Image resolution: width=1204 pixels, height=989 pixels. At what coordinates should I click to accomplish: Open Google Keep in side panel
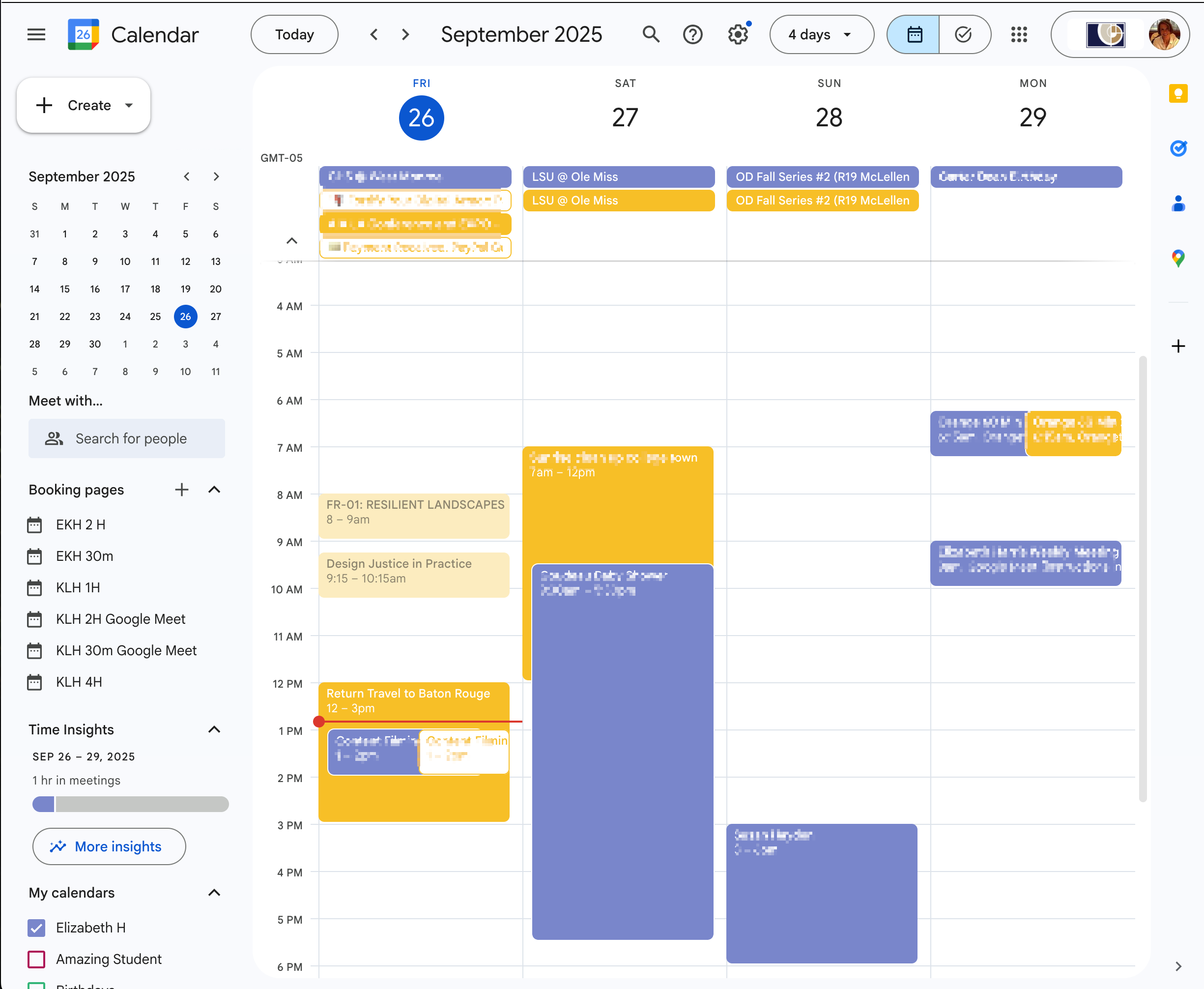click(1178, 93)
